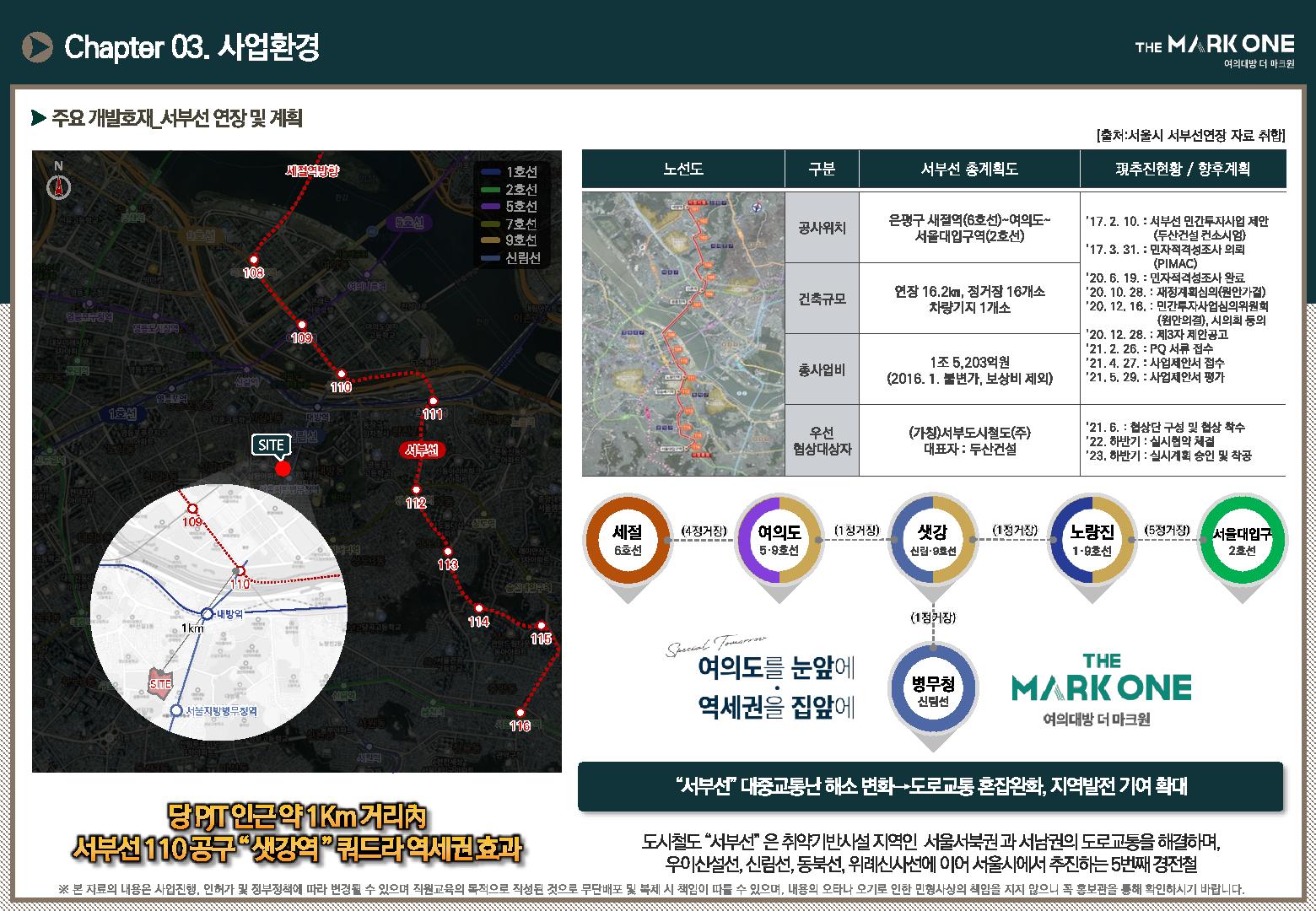
Task: Click the source citation 출처 text
Action: click(1189, 135)
